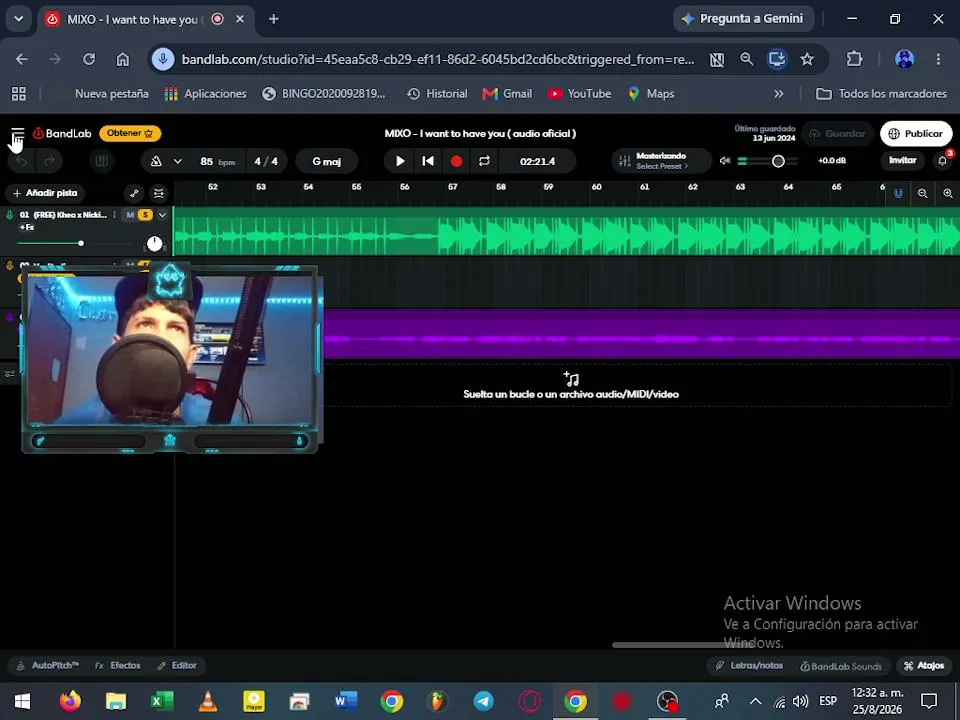Toggle the automation view icon
The height and width of the screenshot is (720, 960).
tap(134, 193)
